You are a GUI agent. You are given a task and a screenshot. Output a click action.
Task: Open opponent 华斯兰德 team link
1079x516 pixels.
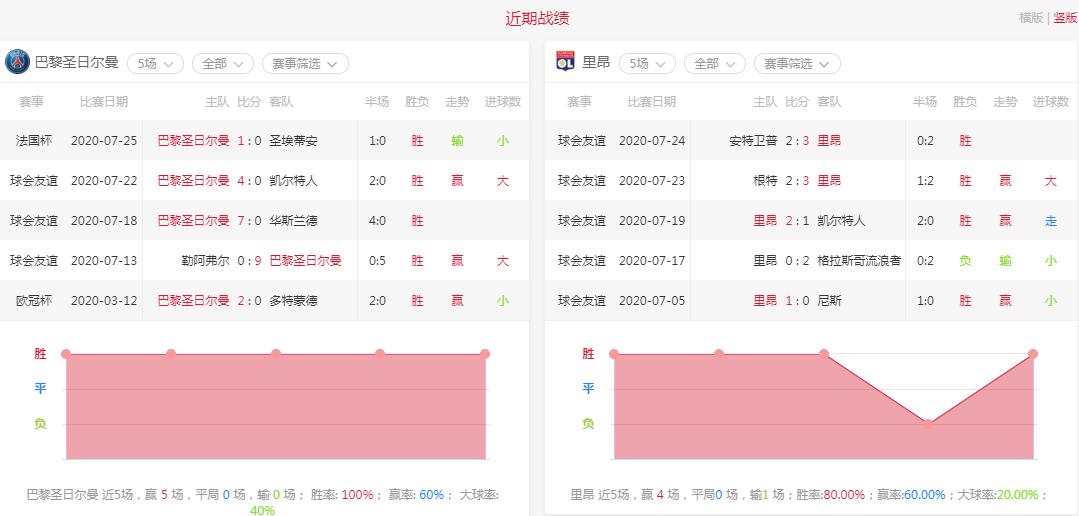coord(293,221)
